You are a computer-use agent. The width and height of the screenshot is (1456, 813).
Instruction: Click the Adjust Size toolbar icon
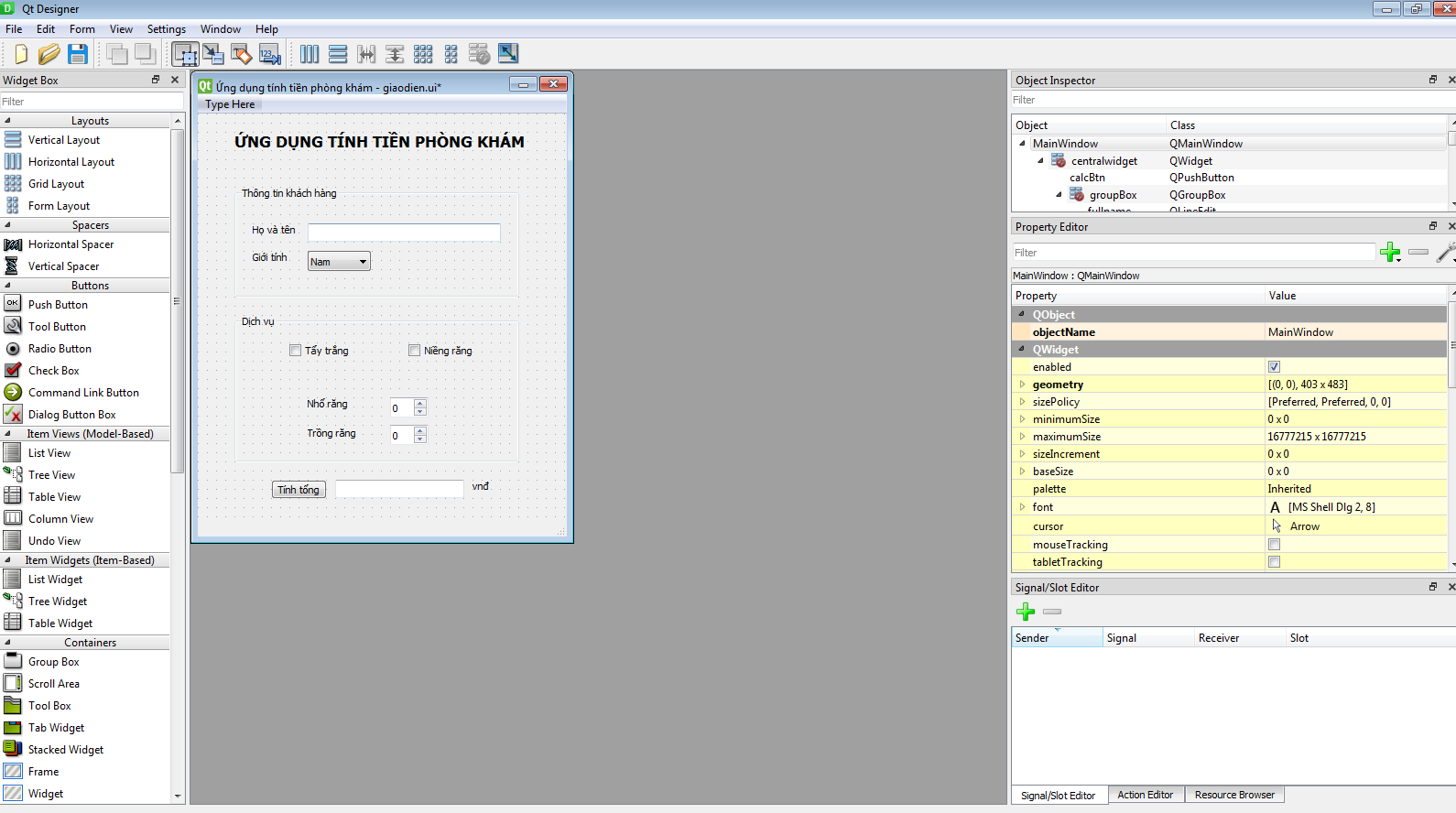tap(508, 54)
